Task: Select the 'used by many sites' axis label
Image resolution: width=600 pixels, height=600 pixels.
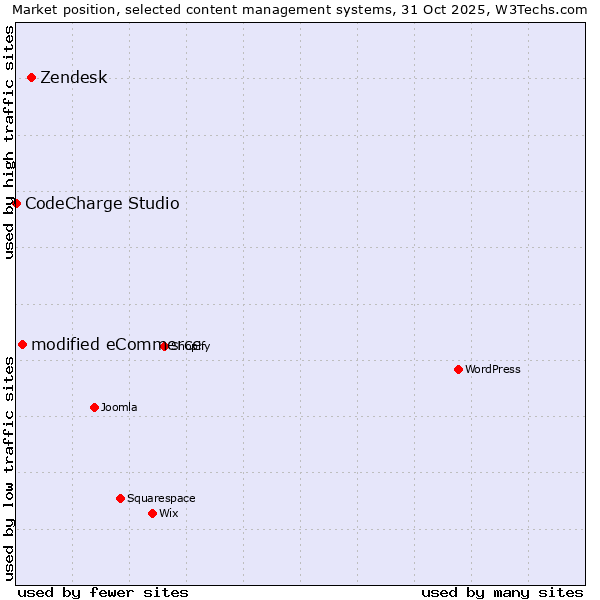Action: (502, 592)
